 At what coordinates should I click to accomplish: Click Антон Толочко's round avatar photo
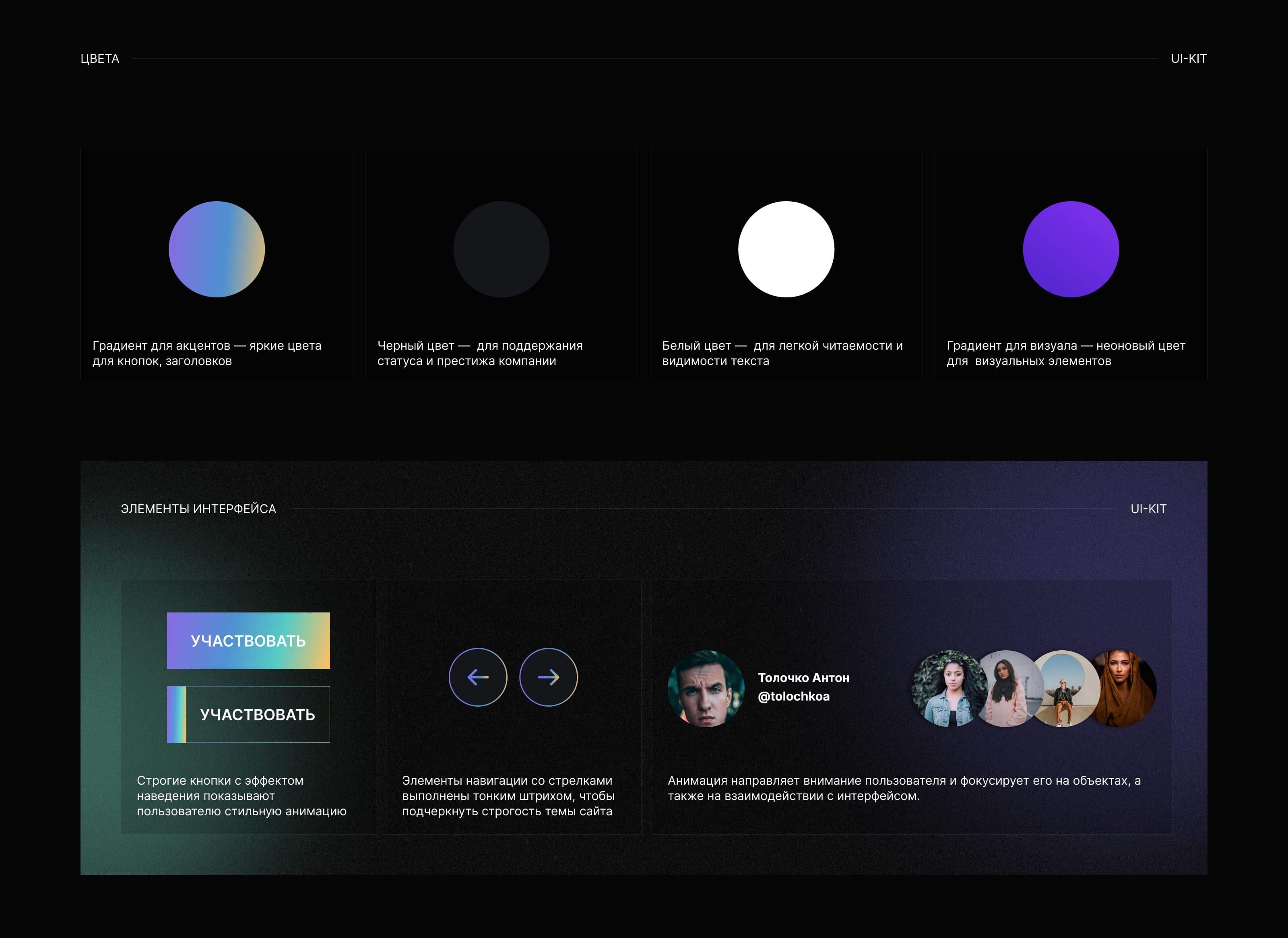point(706,688)
